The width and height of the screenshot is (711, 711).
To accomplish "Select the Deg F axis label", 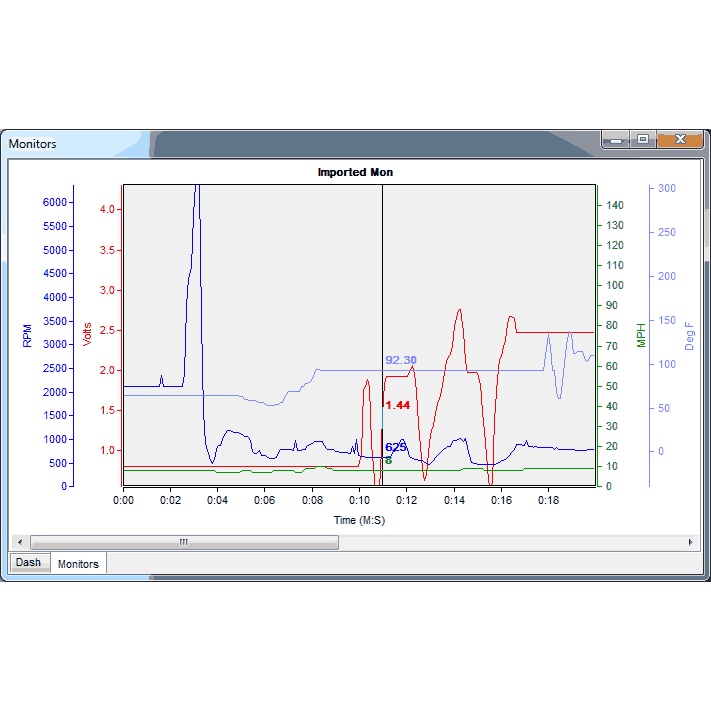I will [x=689, y=335].
